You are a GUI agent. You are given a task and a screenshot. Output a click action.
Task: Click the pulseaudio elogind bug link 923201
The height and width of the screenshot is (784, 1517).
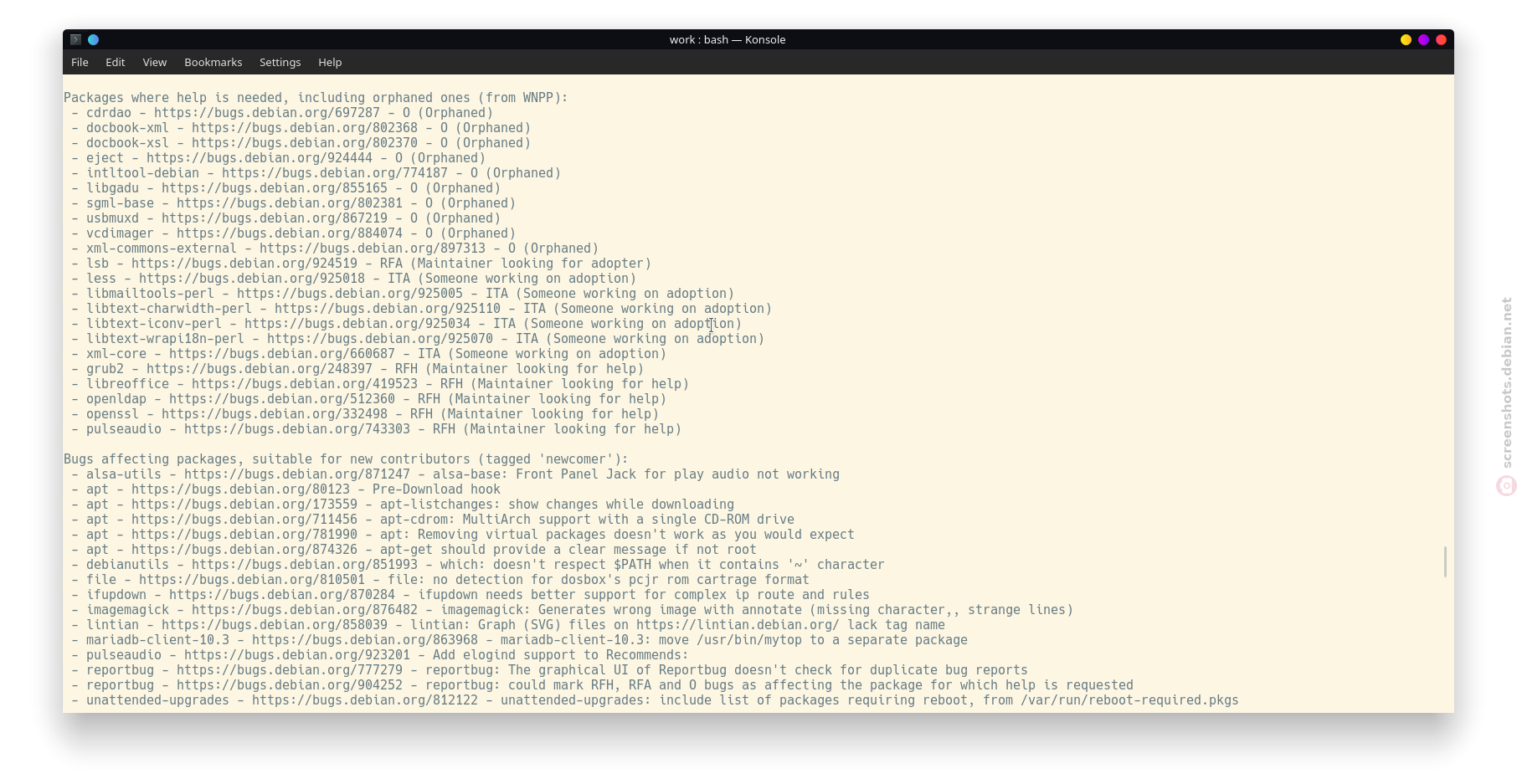[297, 655]
